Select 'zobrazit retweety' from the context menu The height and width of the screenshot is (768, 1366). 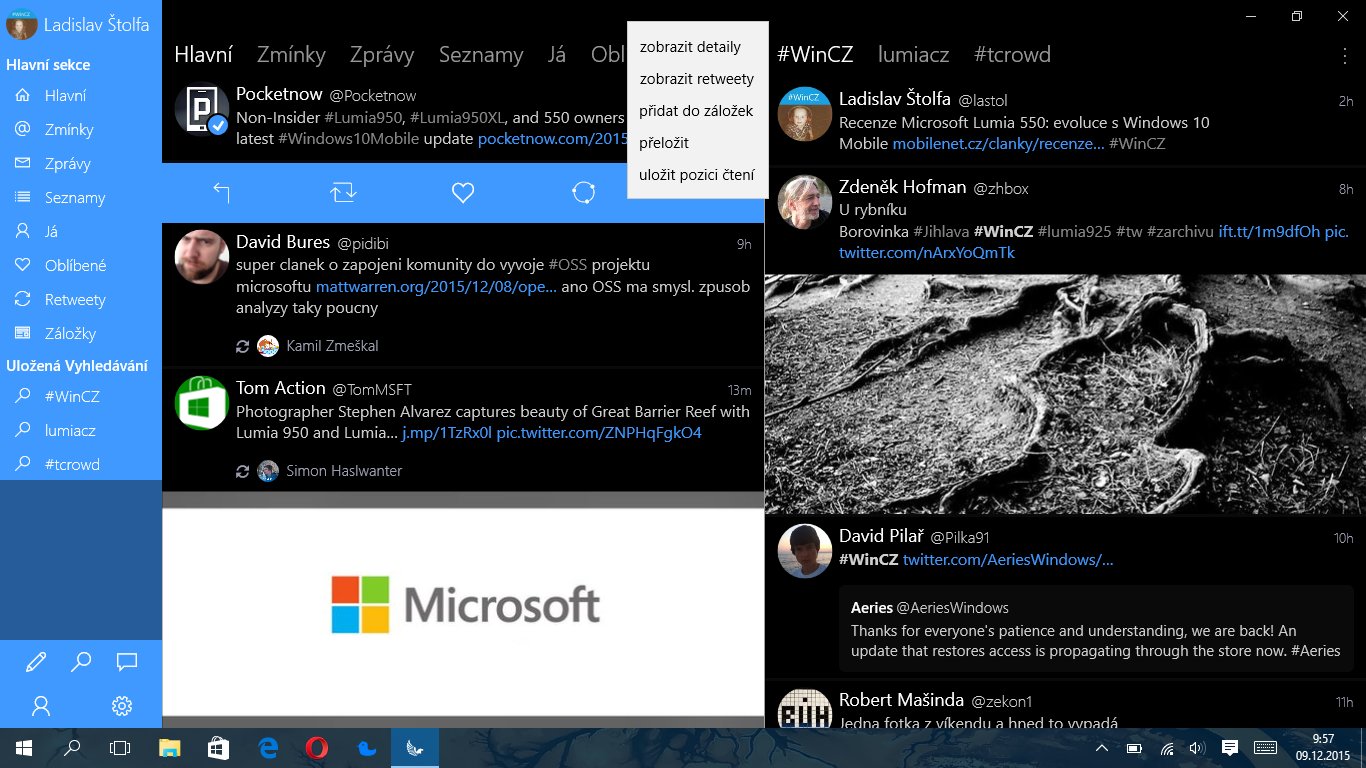697,79
